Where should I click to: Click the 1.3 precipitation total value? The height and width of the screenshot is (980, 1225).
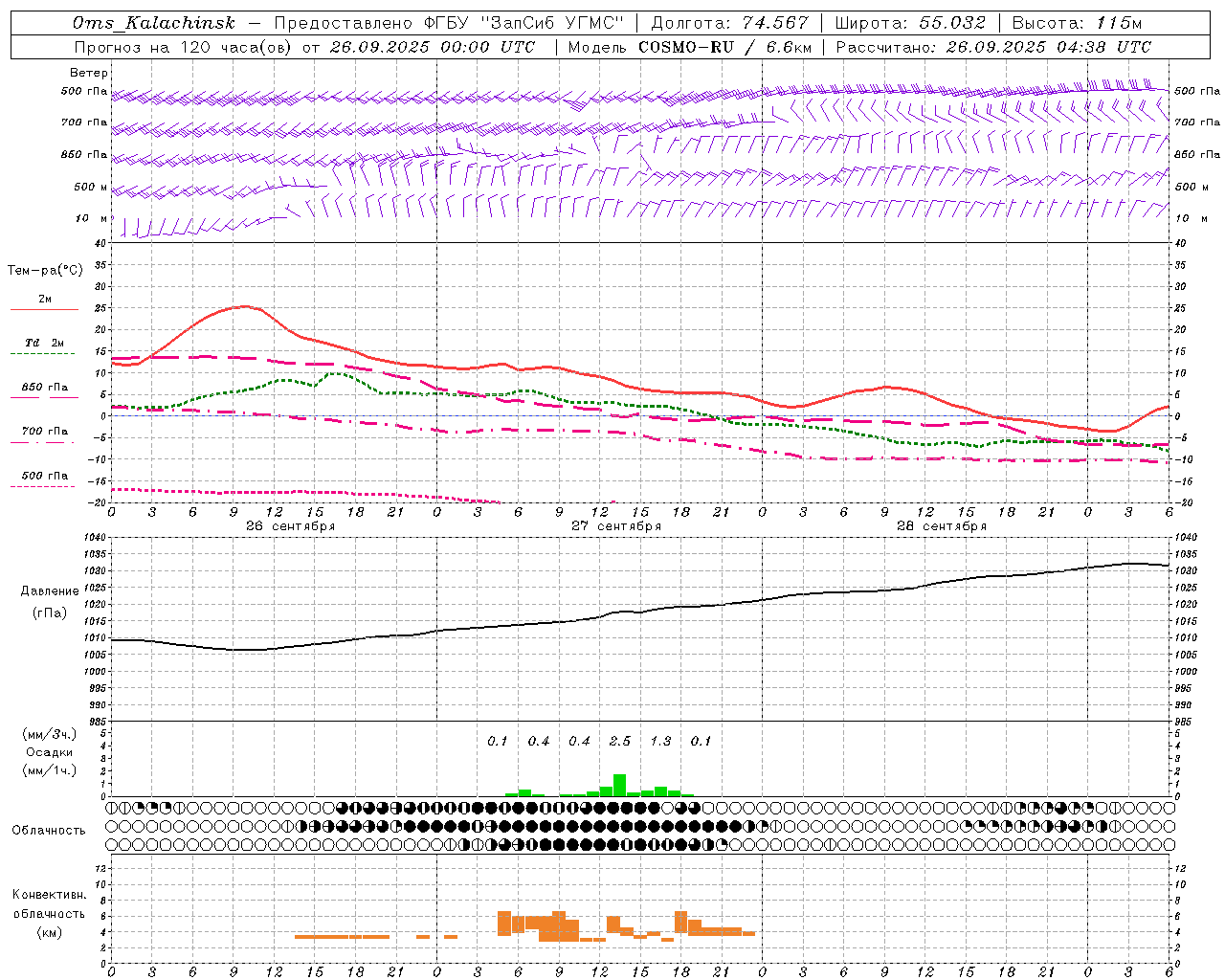pyautogui.click(x=660, y=742)
